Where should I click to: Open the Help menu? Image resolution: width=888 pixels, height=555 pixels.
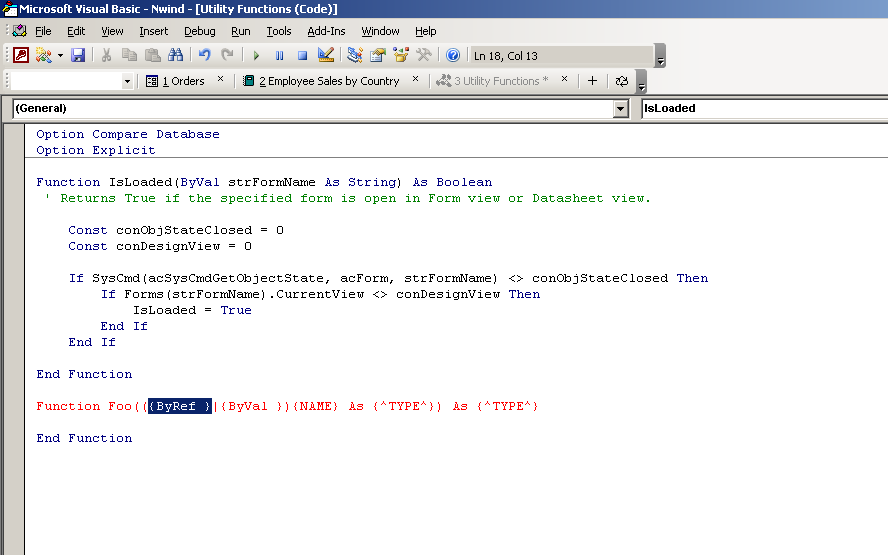[x=425, y=31]
